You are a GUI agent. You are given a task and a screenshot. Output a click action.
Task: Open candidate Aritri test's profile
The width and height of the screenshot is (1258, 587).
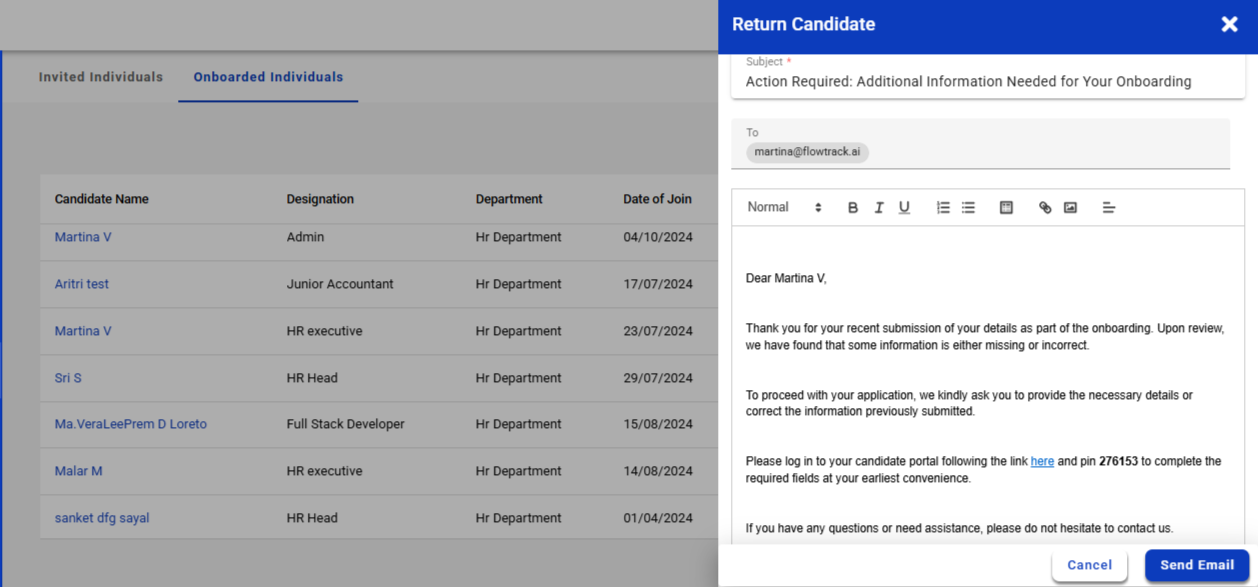(x=82, y=284)
